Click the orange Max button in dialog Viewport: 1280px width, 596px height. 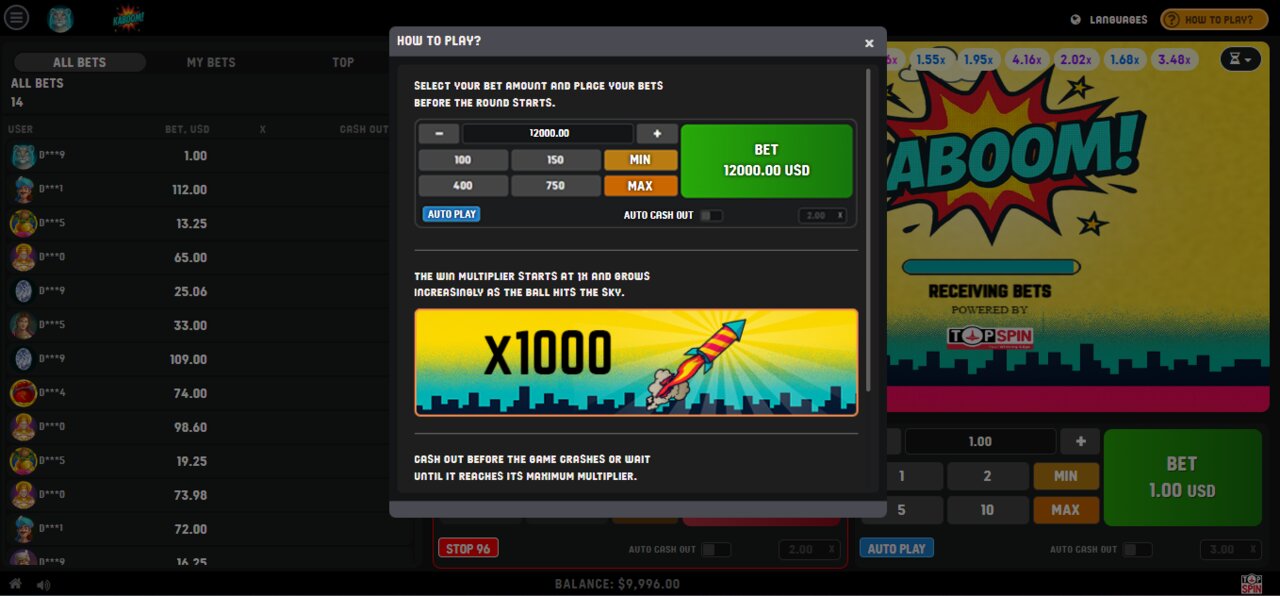[x=641, y=186]
